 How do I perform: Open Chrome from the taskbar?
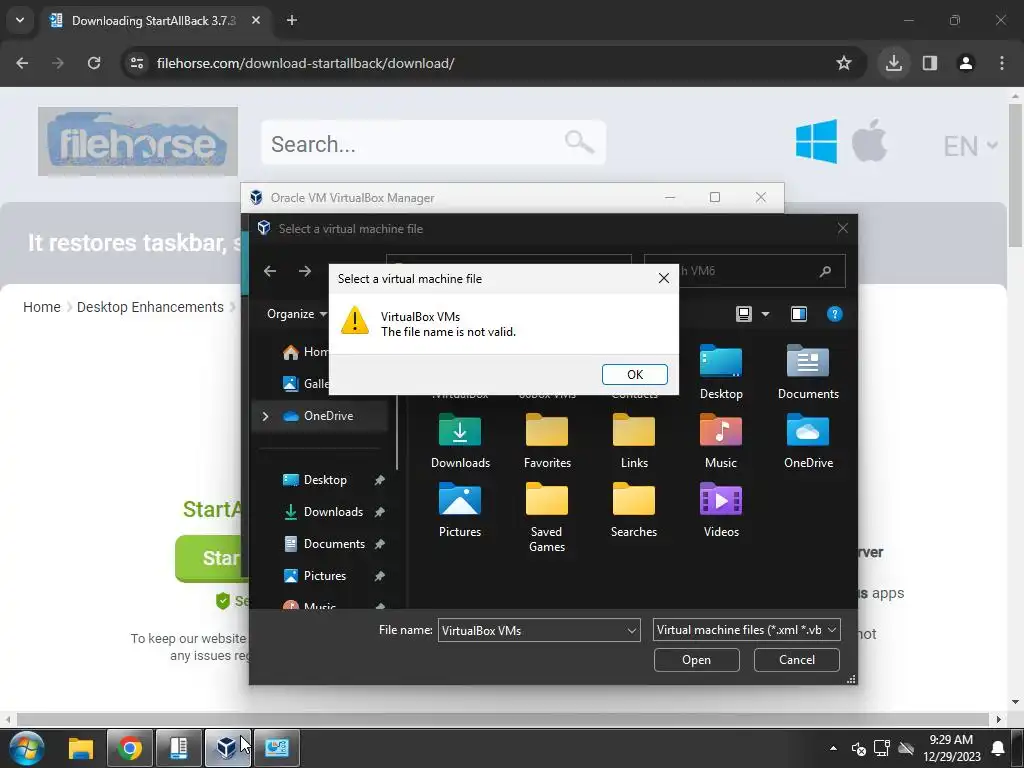(x=129, y=748)
